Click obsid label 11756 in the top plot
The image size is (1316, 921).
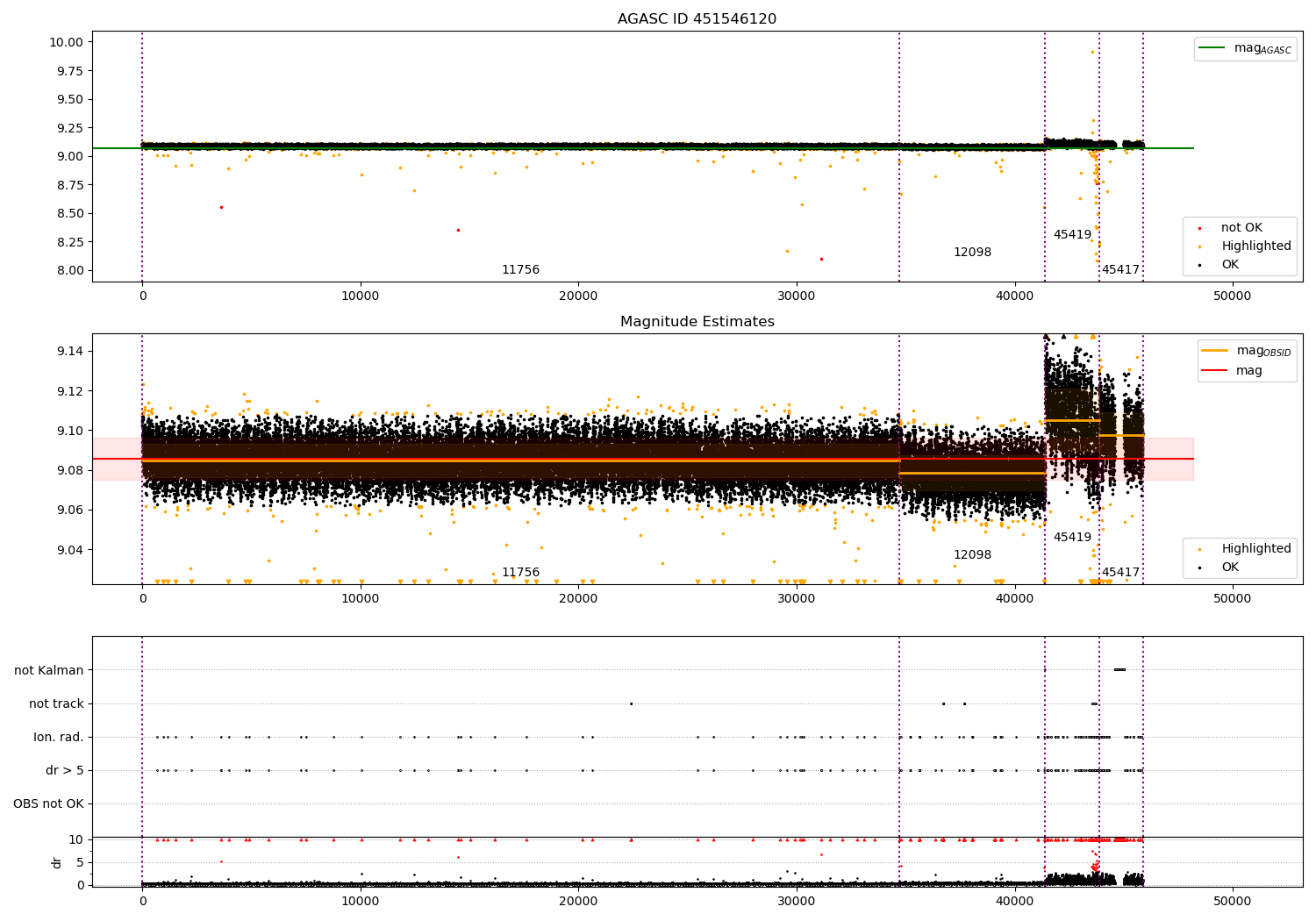(x=520, y=270)
